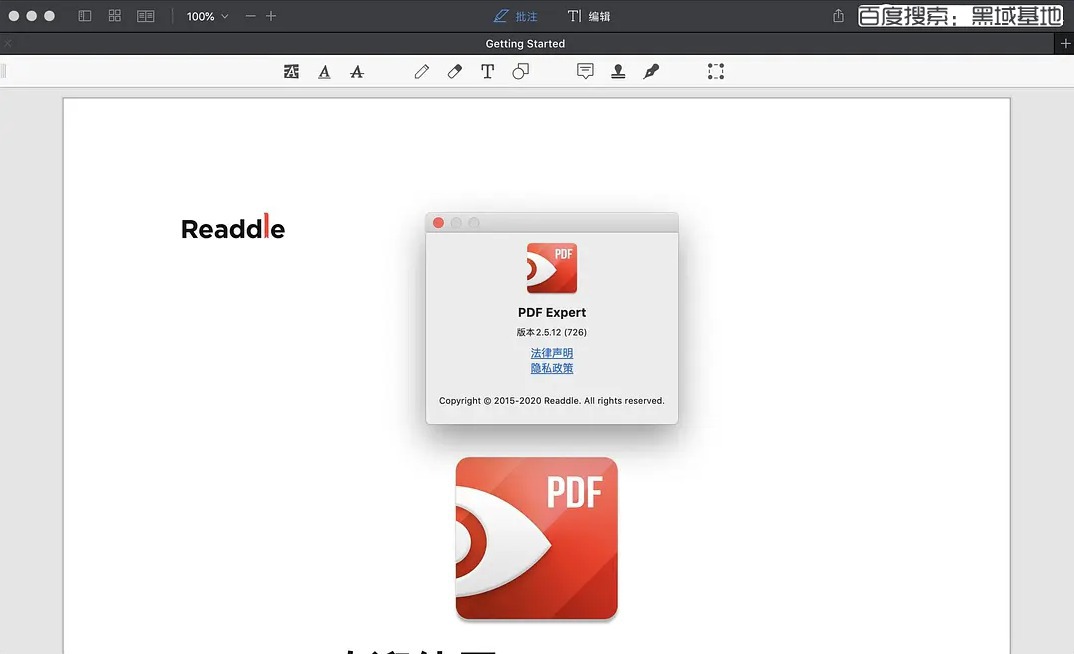Switch to page thumbnails grid view
Image resolution: width=1074 pixels, height=654 pixels.
pos(115,16)
